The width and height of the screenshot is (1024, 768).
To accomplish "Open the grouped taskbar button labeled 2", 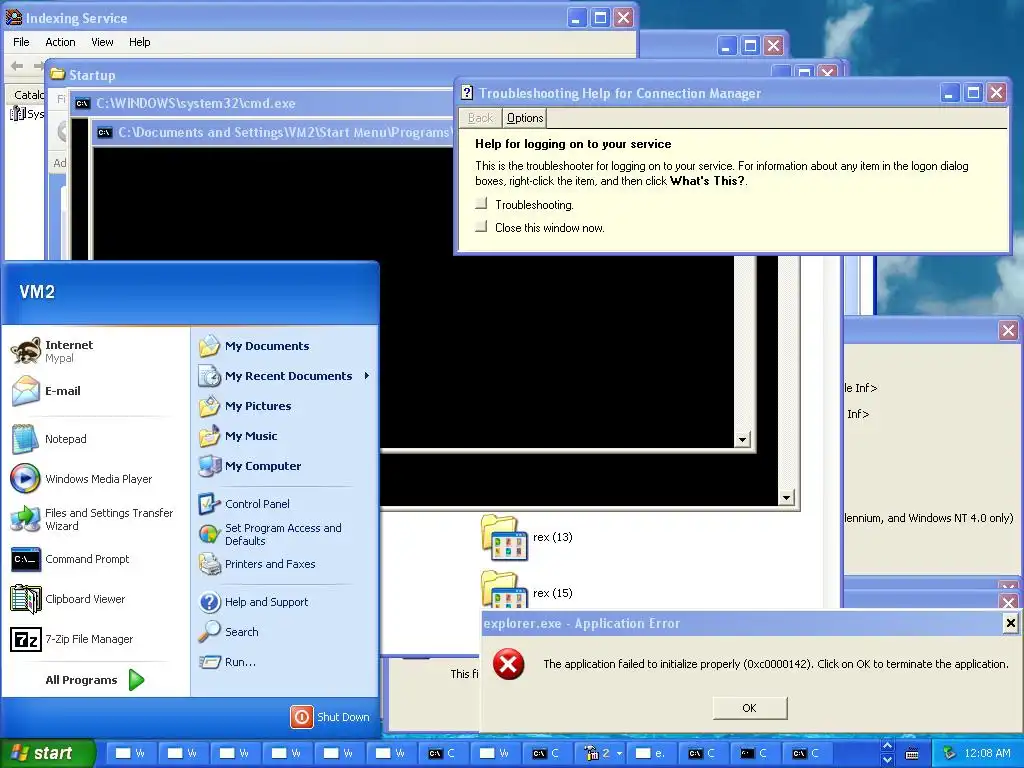I will click(603, 754).
